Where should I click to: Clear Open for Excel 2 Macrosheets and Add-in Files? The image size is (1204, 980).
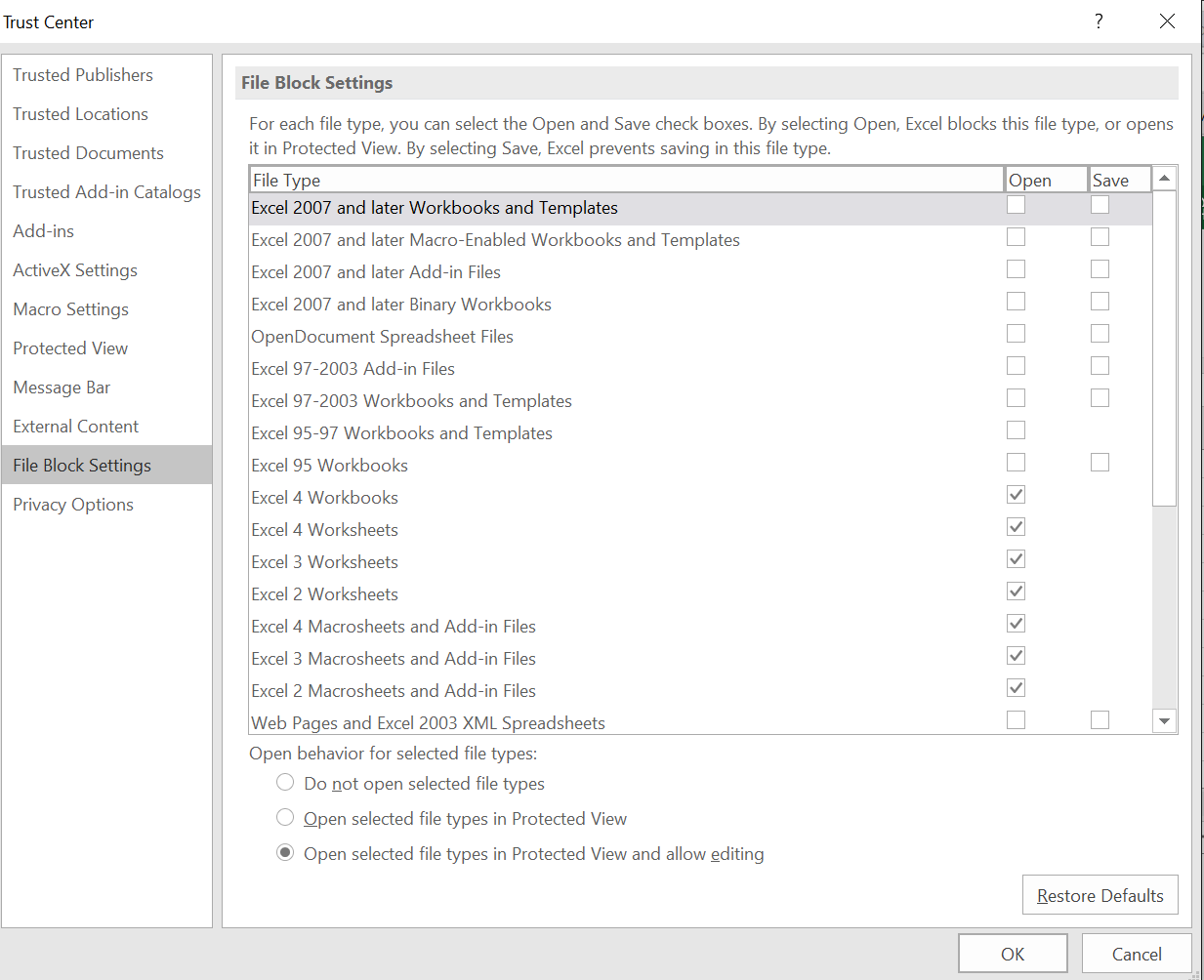click(1017, 688)
